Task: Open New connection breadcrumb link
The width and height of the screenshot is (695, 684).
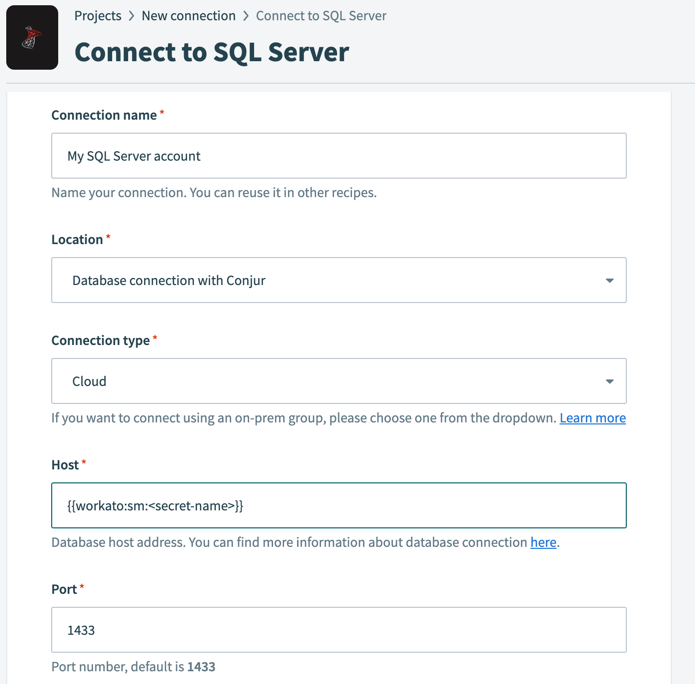Action: point(188,16)
